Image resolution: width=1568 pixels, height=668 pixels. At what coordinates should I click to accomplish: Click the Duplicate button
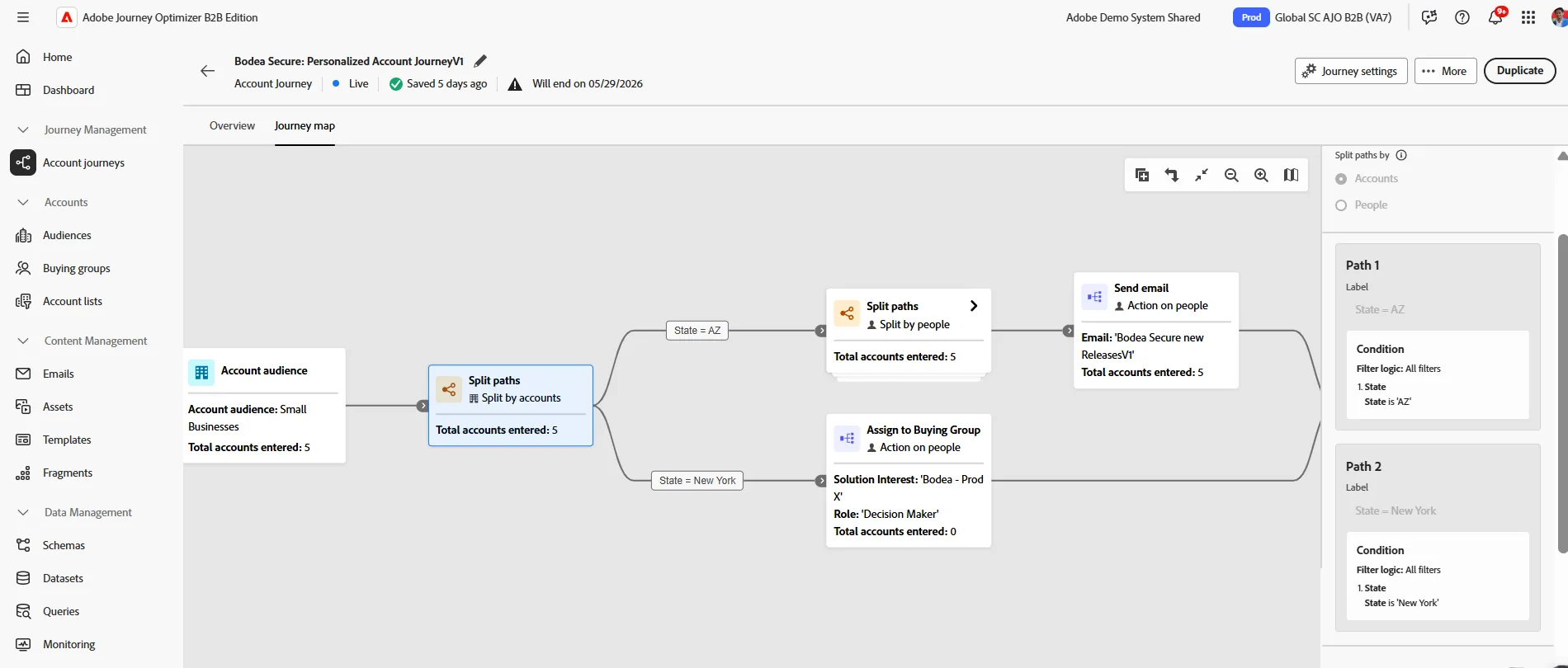click(1520, 71)
